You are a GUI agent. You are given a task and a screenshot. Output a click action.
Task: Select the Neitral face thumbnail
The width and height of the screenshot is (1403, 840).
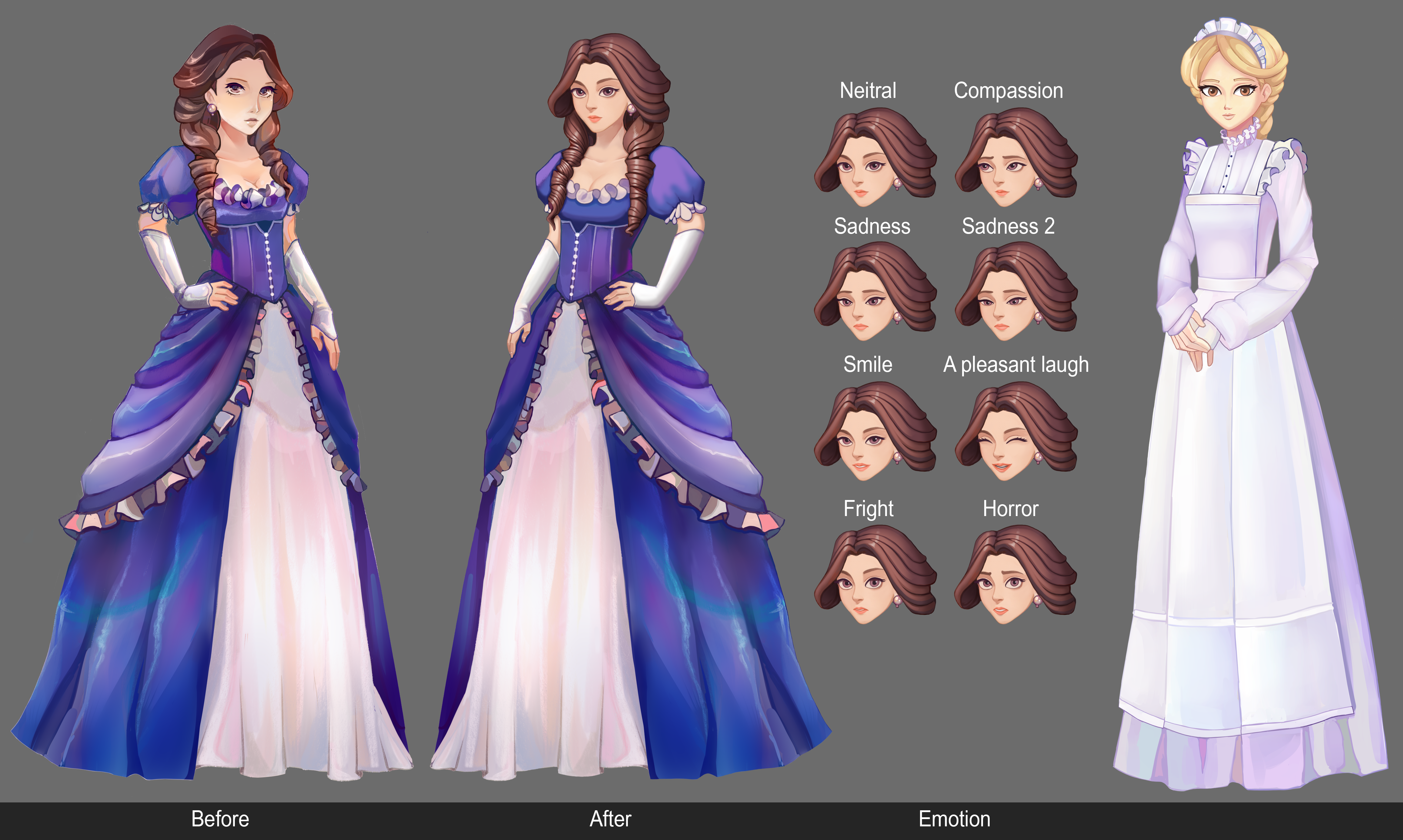pyautogui.click(x=875, y=157)
